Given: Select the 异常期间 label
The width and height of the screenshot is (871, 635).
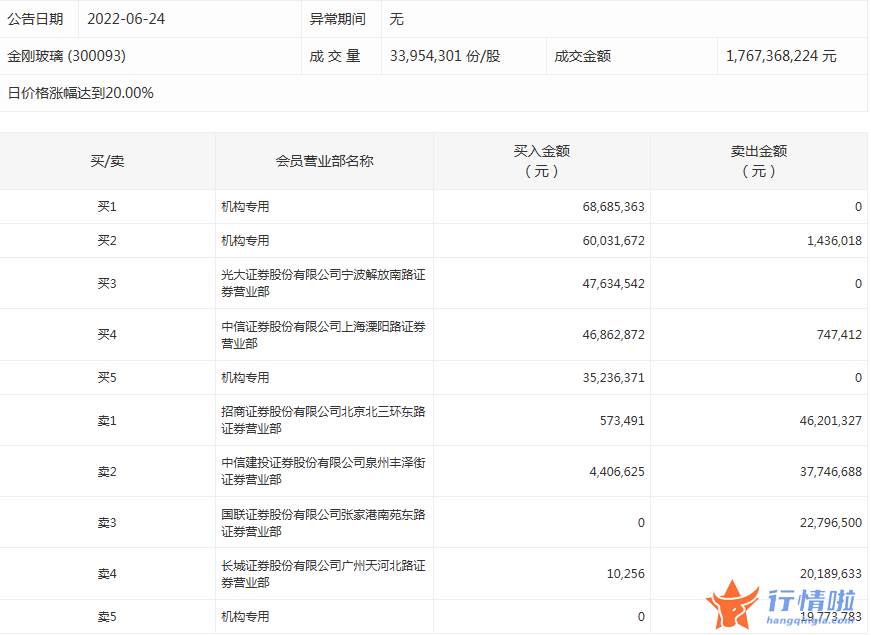Looking at the screenshot, I should pyautogui.click(x=337, y=19).
